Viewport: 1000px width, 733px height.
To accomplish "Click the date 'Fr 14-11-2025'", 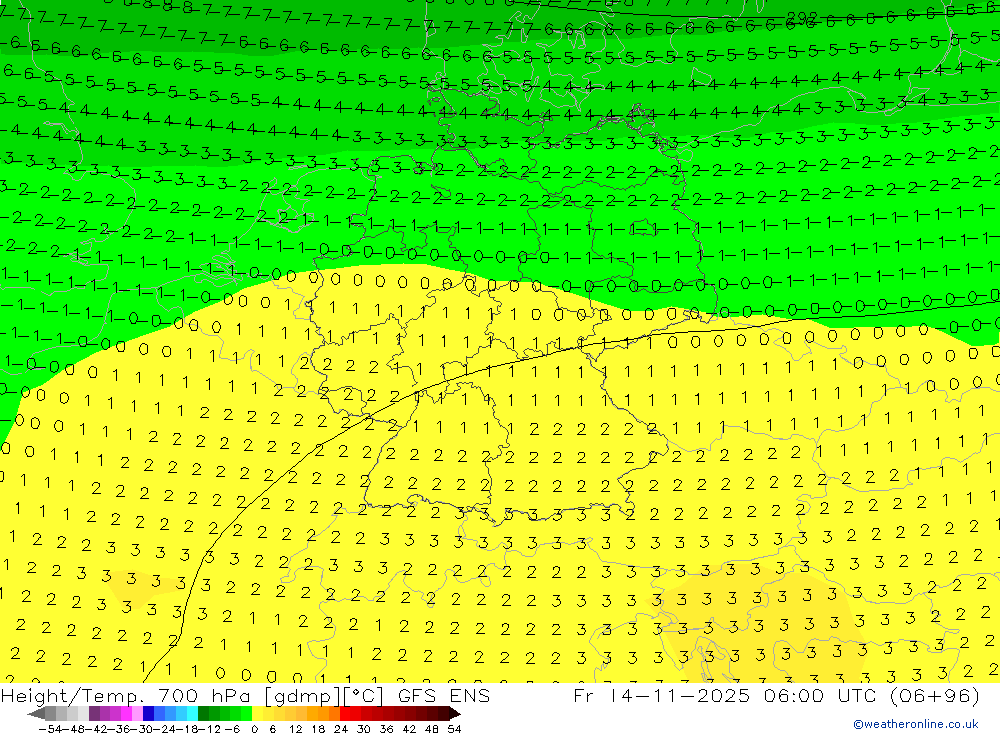I will coord(661,695).
